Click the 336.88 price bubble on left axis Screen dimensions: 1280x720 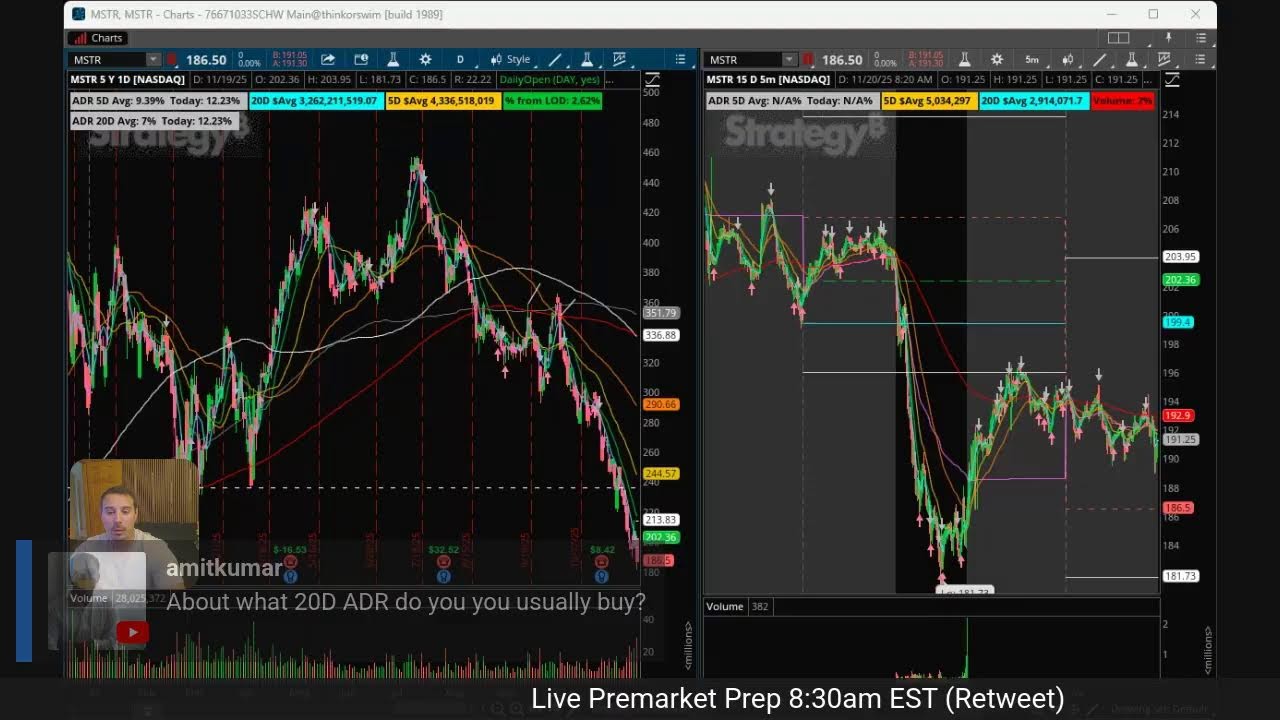[x=661, y=335]
